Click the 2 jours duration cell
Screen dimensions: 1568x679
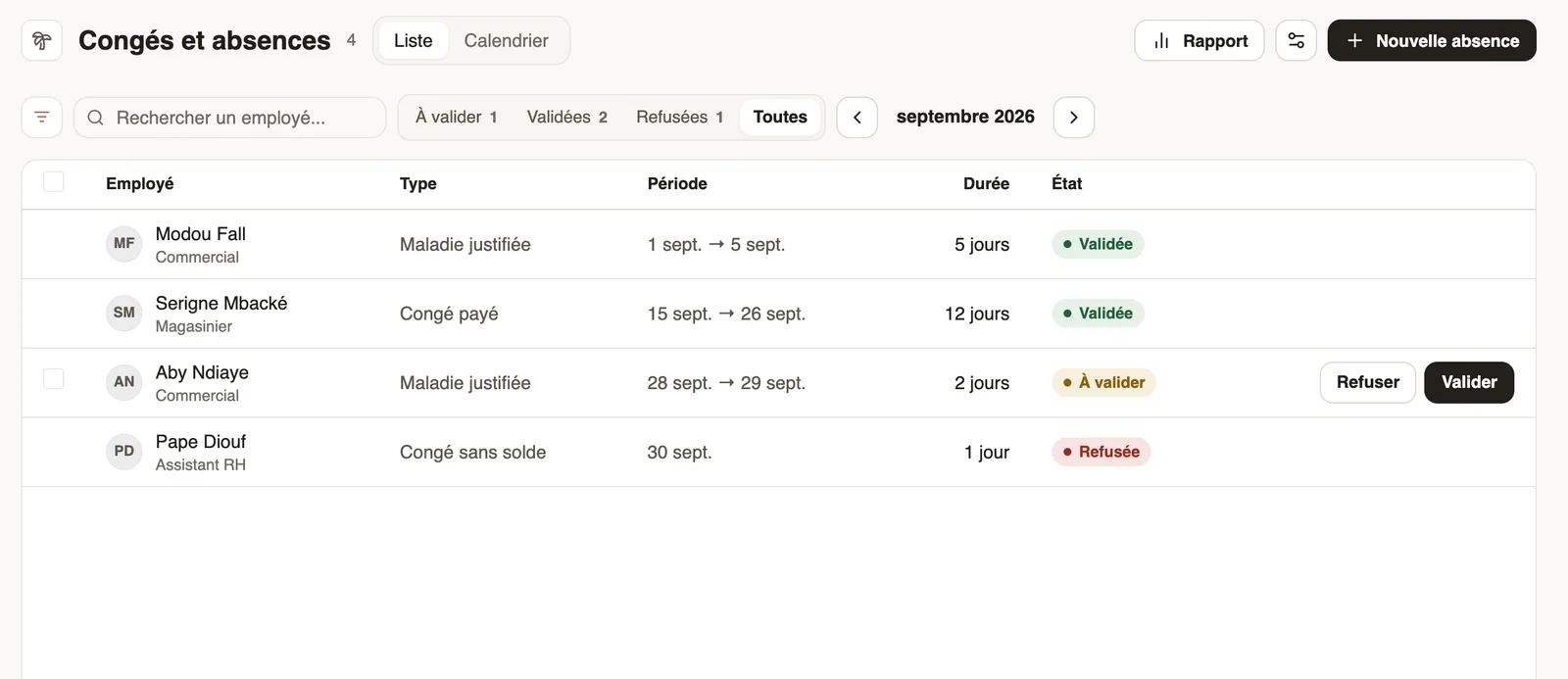coord(982,383)
